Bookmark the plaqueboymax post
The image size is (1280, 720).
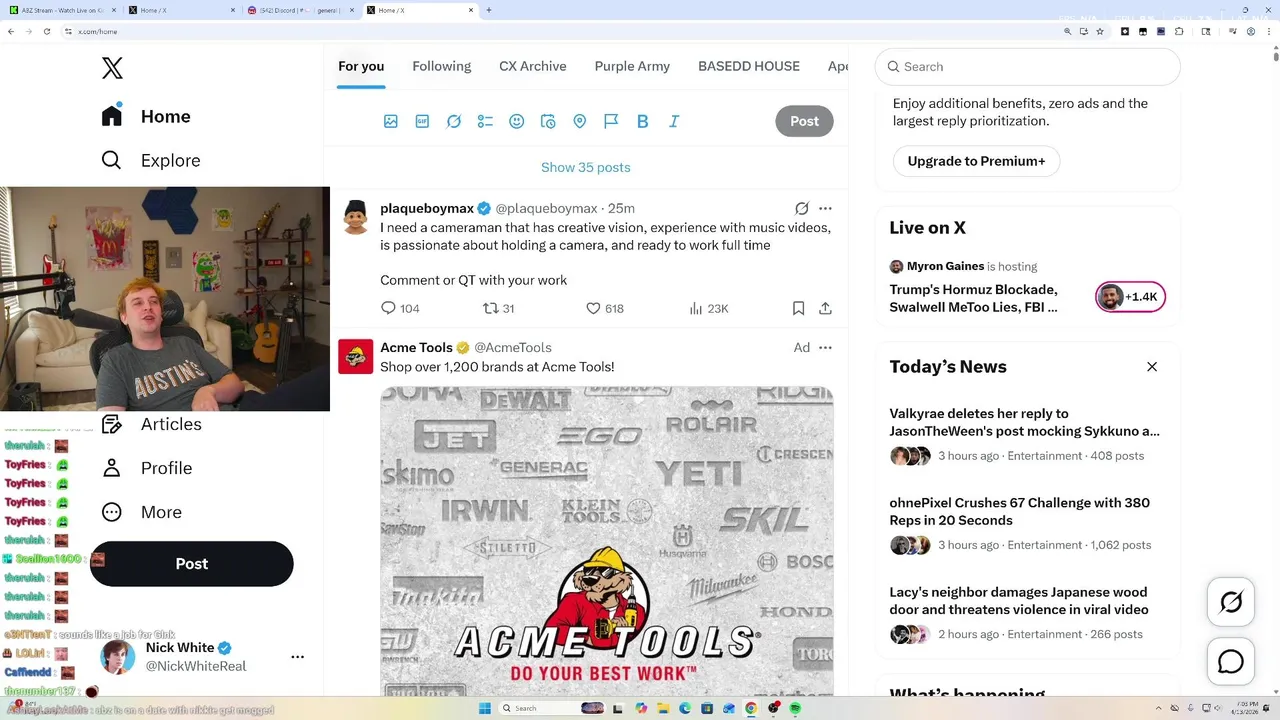pos(799,309)
